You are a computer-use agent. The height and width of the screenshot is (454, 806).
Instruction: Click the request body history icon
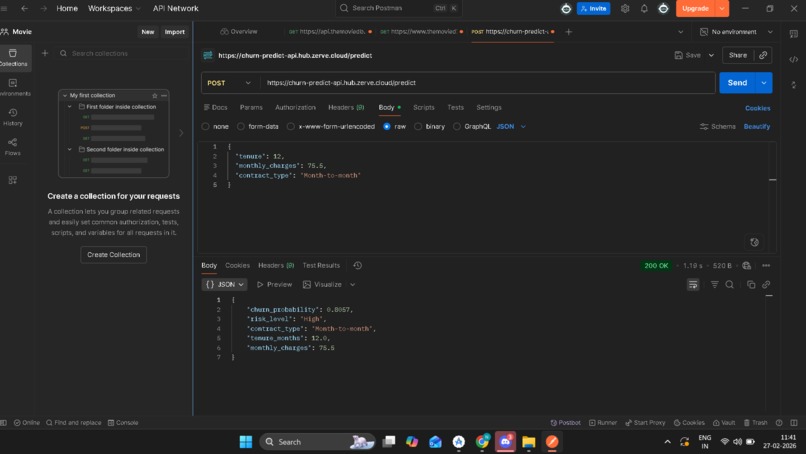754,242
